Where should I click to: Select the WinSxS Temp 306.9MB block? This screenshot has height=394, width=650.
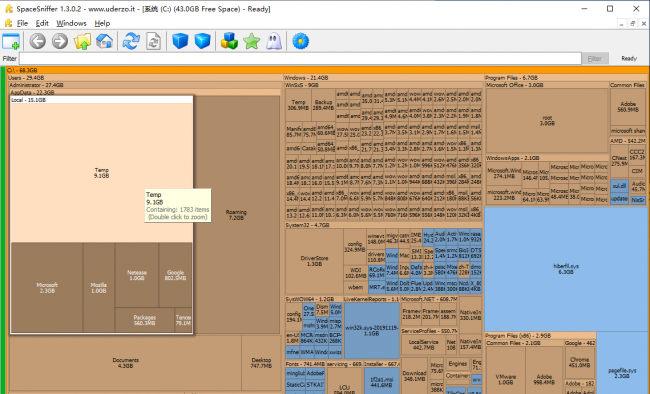(298, 105)
